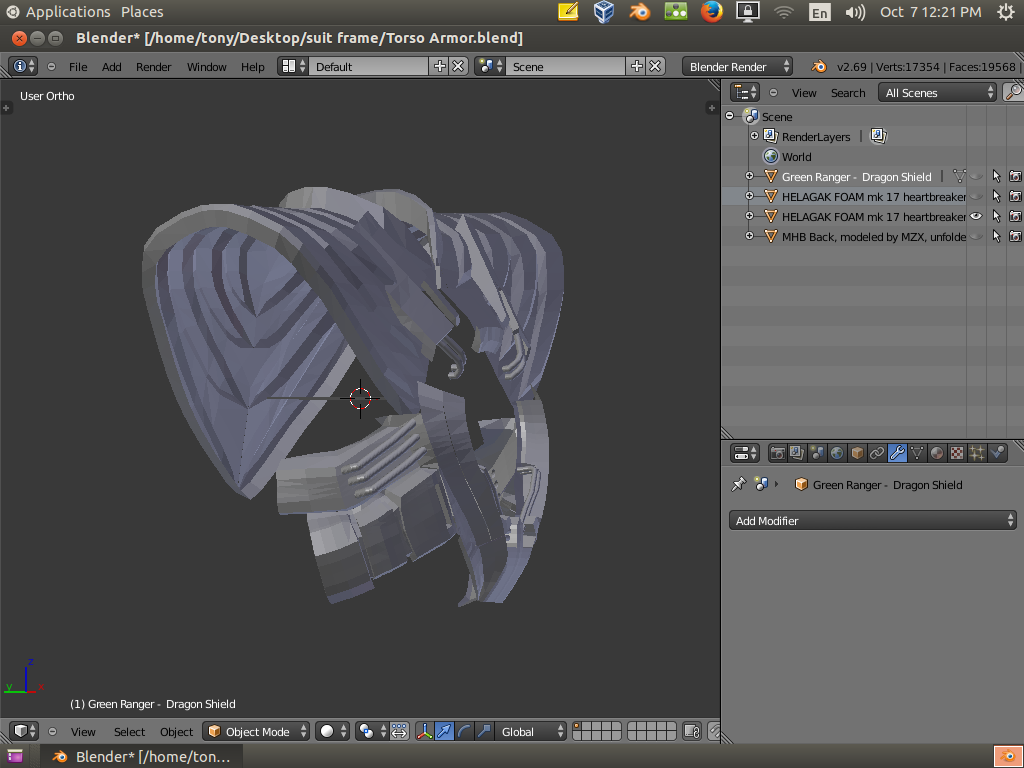Click the Info editor type selector icon

click(24, 66)
